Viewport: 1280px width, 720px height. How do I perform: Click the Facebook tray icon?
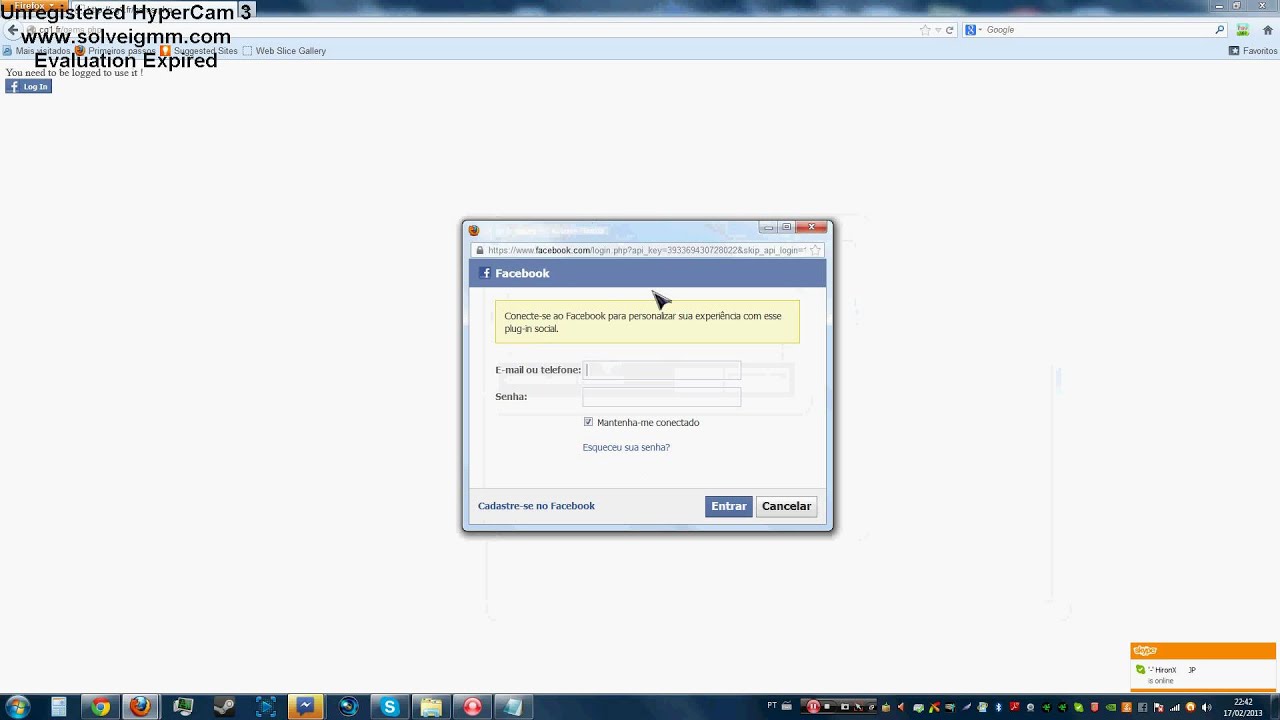click(1142, 707)
